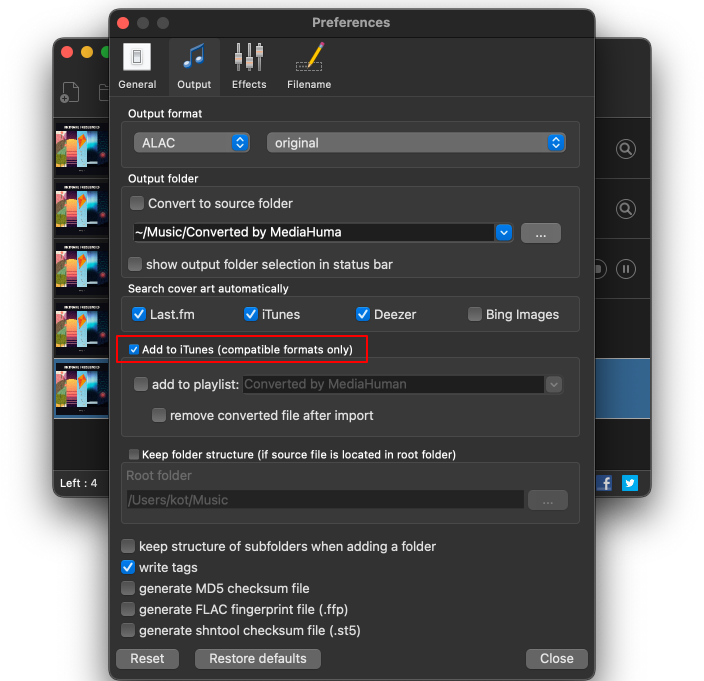Expand the playlist name dropdown arrow

[x=554, y=385]
